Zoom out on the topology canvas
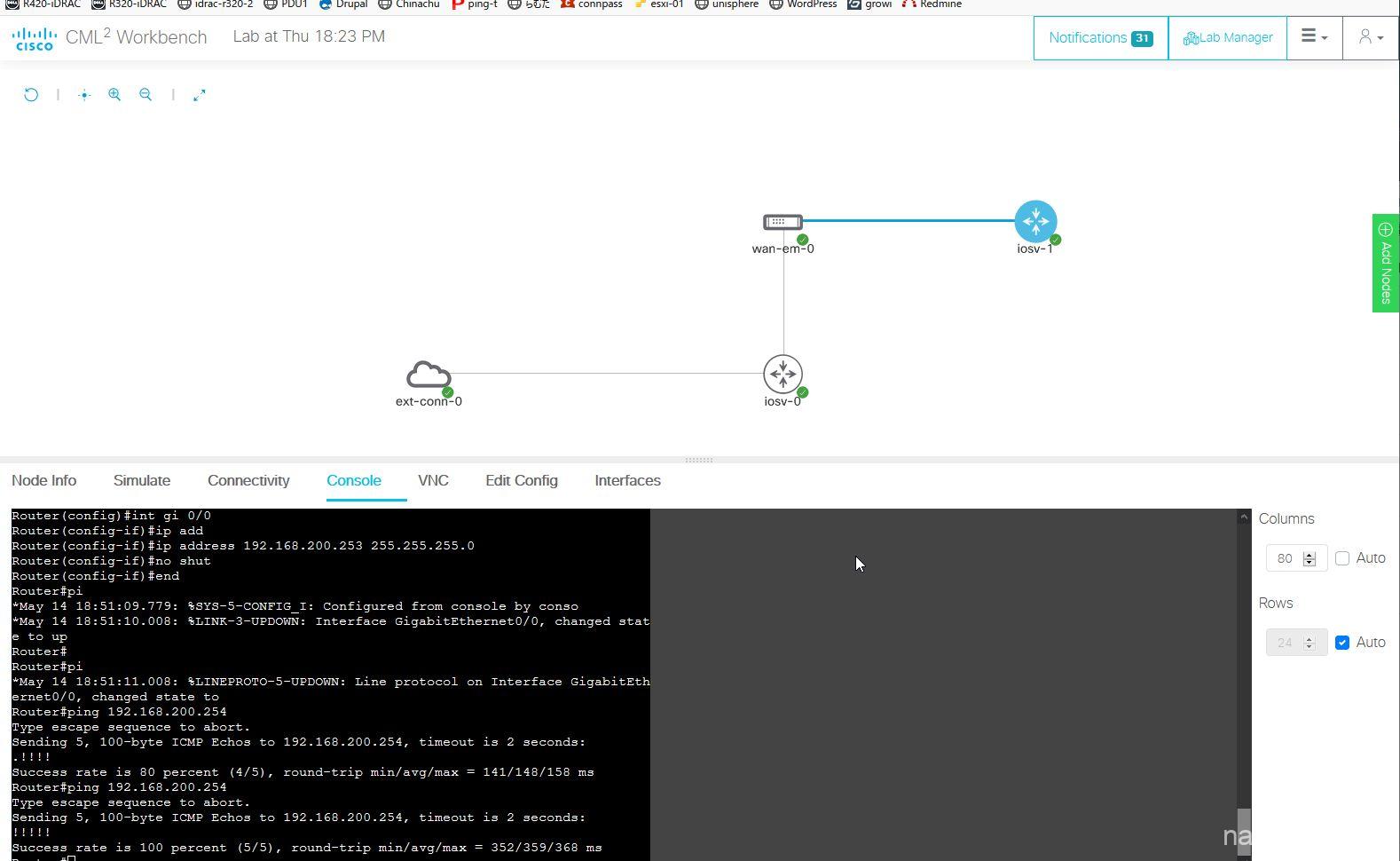This screenshot has width=1400, height=861. [146, 95]
